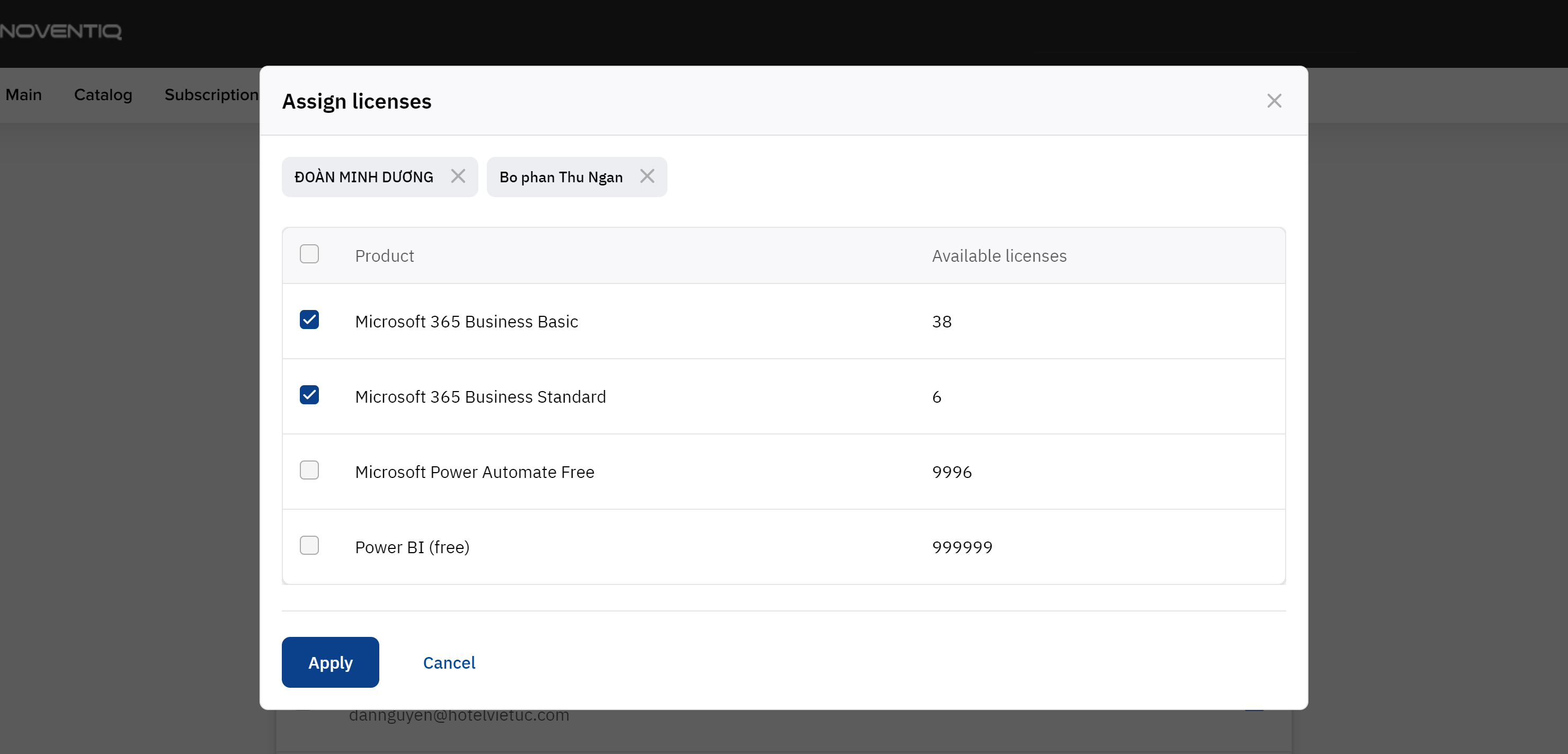Close the Assign licenses dialog
This screenshot has width=1568, height=754.
click(1273, 101)
